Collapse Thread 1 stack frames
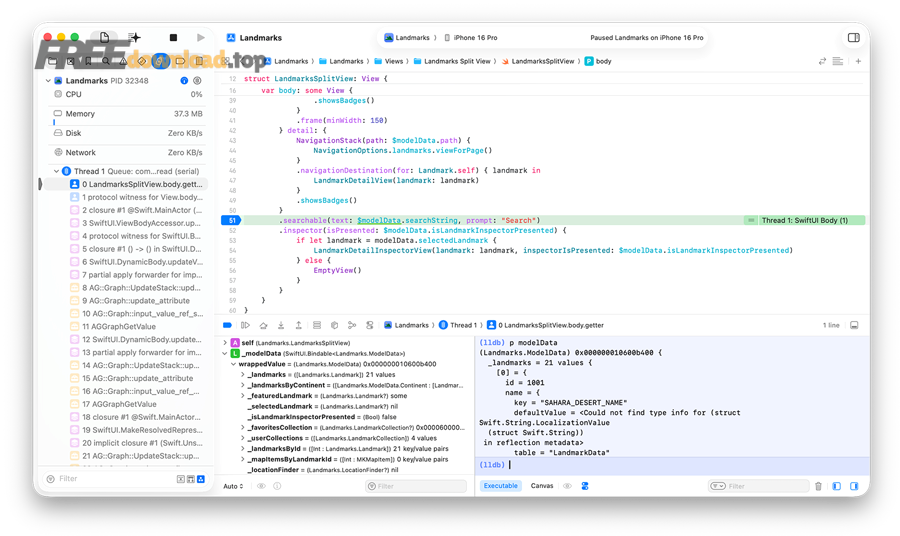Viewport: 900px width, 536px height. point(56,171)
